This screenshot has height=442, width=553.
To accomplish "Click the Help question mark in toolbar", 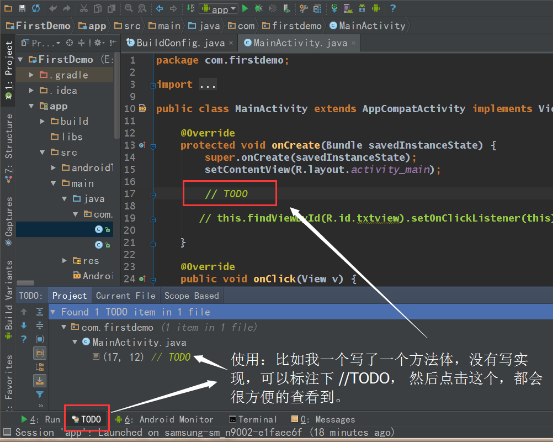I will pyautogui.click(x=393, y=8).
